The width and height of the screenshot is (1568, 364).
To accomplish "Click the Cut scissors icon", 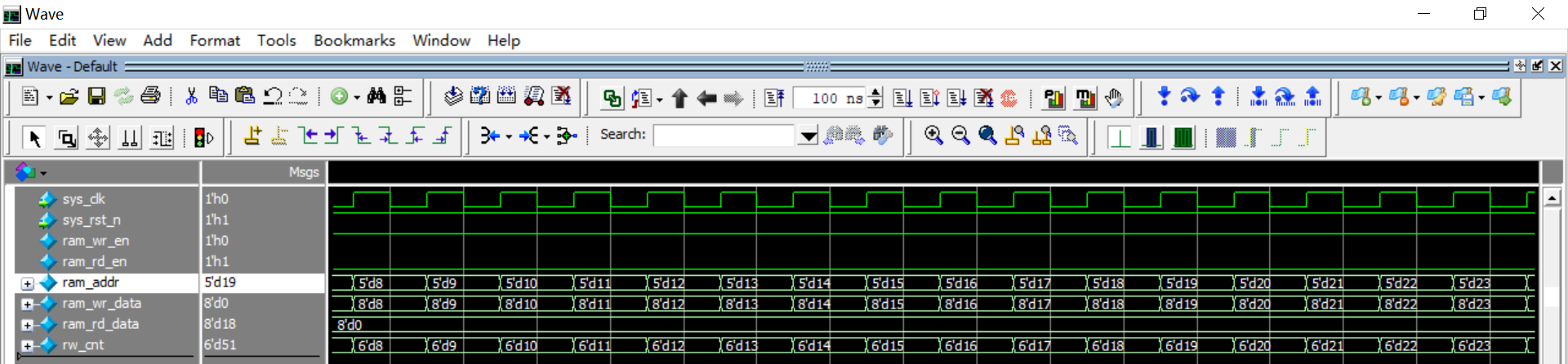I will click(x=192, y=96).
